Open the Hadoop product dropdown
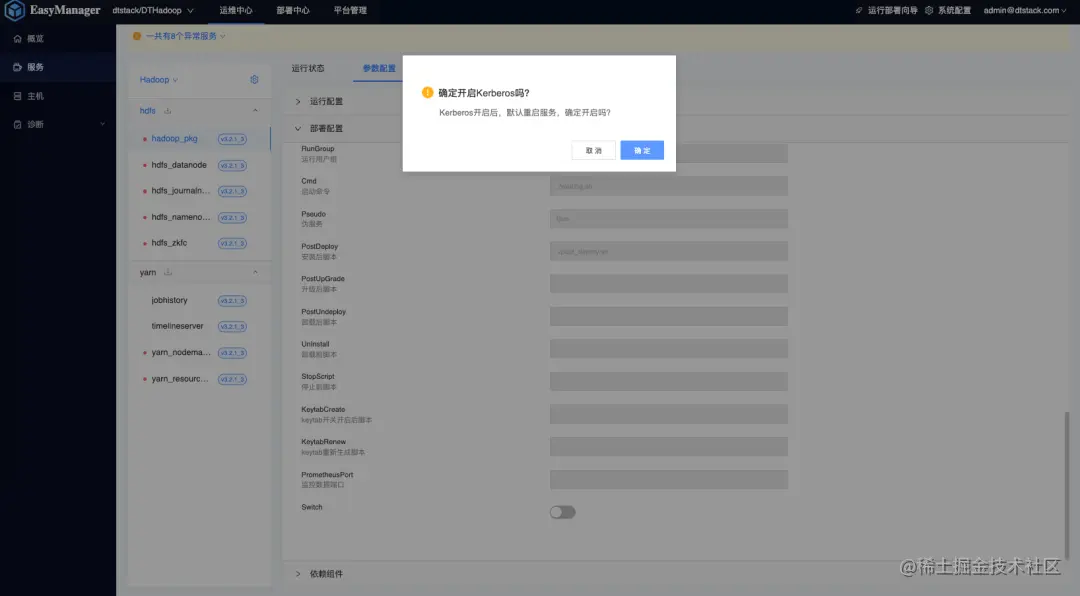 pyautogui.click(x=158, y=80)
